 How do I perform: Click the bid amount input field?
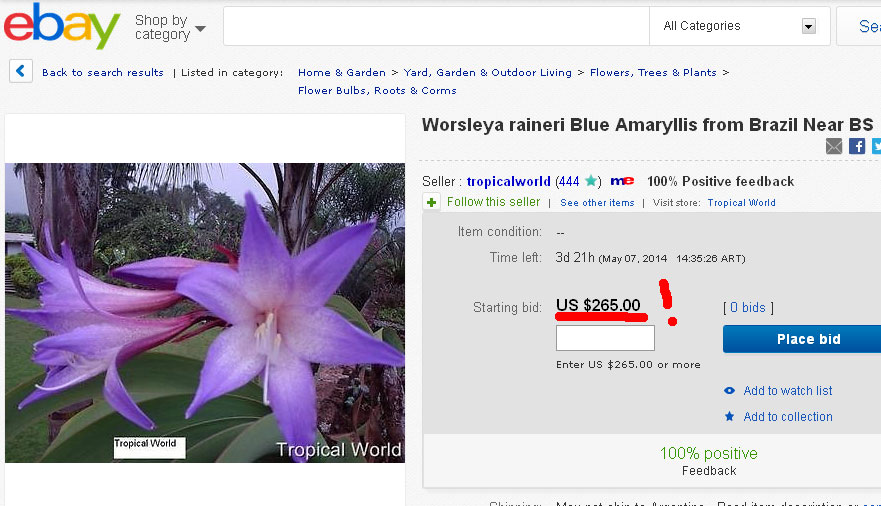pyautogui.click(x=605, y=338)
